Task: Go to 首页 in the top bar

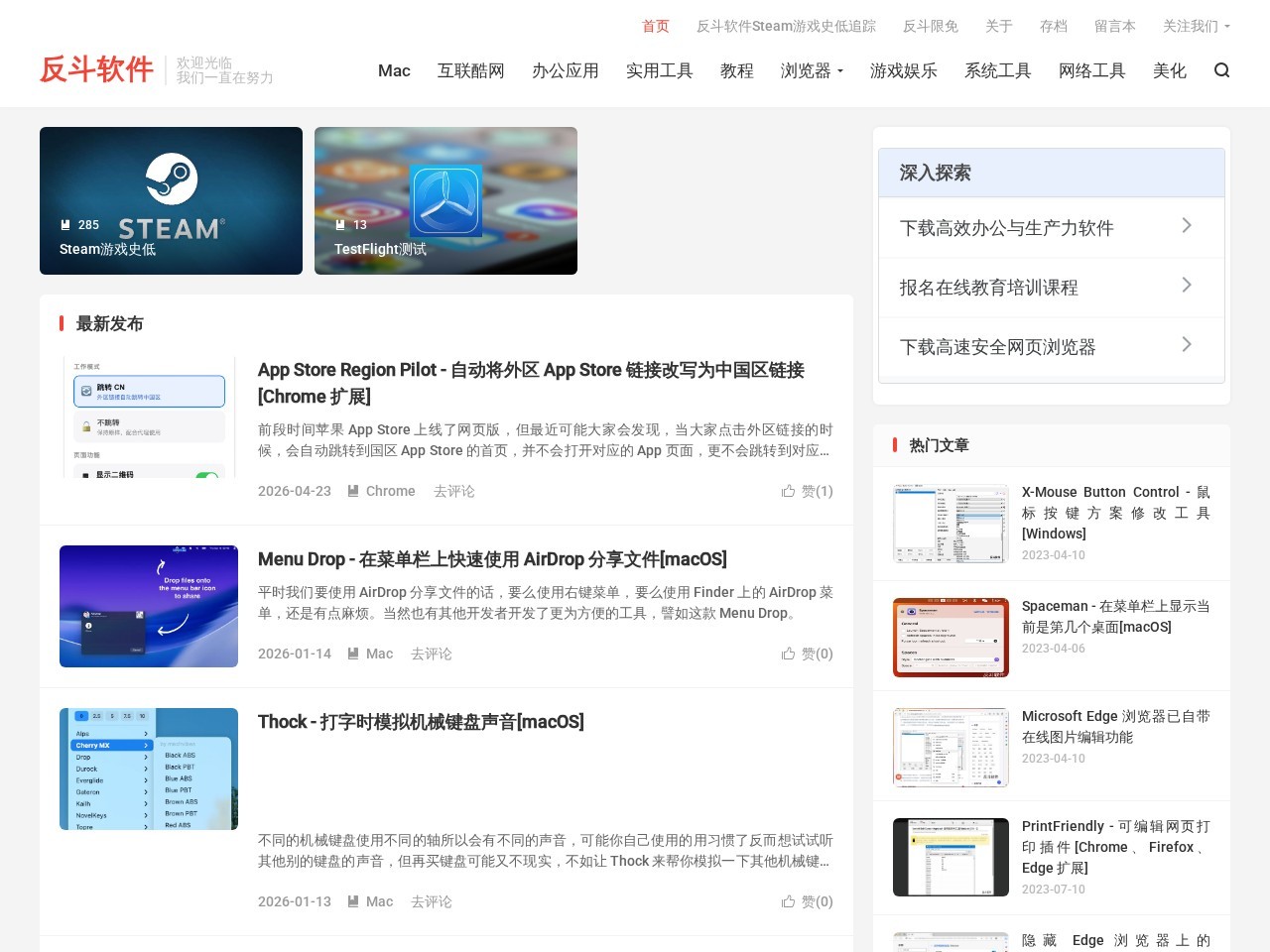Action: (x=656, y=26)
